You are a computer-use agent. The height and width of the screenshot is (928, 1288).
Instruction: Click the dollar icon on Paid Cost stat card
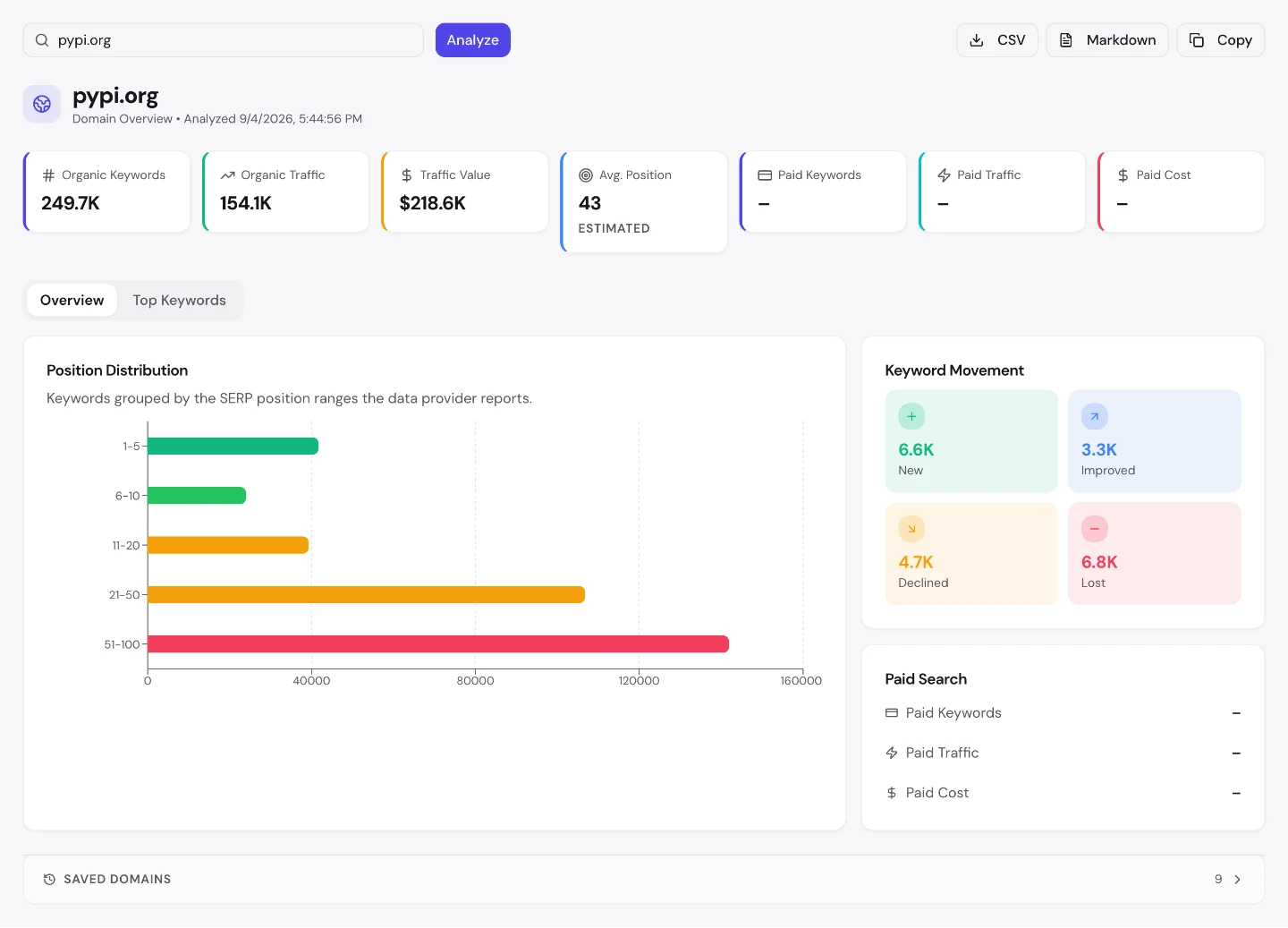click(x=1123, y=175)
